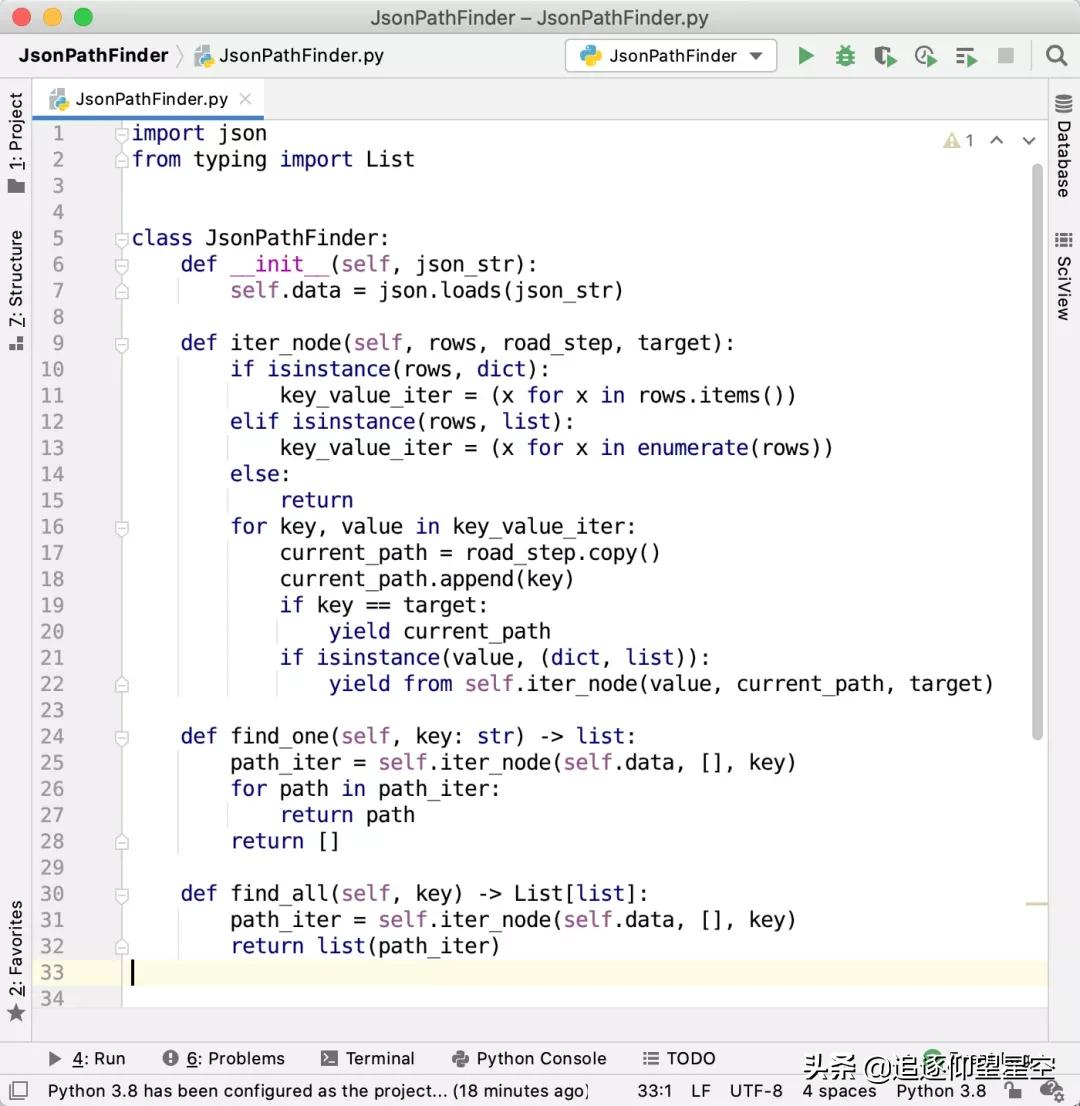Viewport: 1080px width, 1106px height.
Task: Click the warning stripe mark near line 30
Action: coord(1036,904)
